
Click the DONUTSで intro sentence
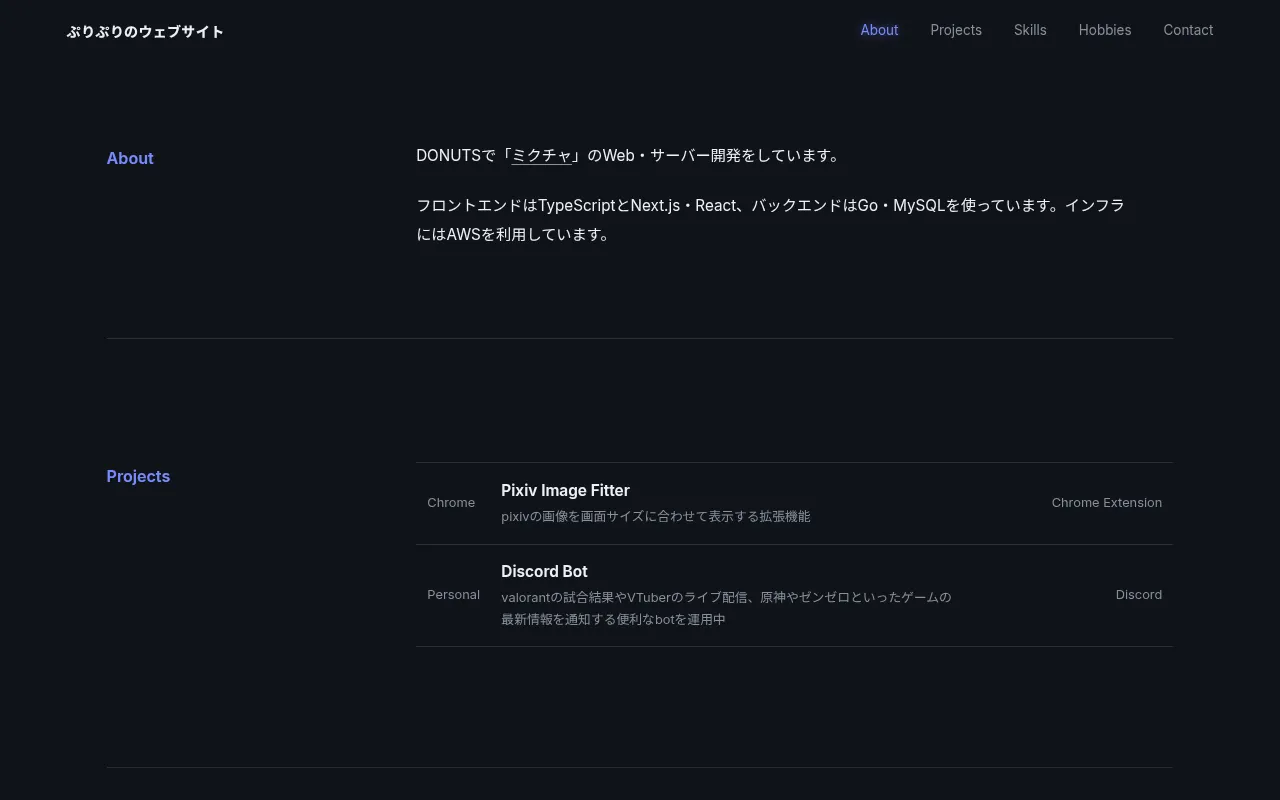630,156
